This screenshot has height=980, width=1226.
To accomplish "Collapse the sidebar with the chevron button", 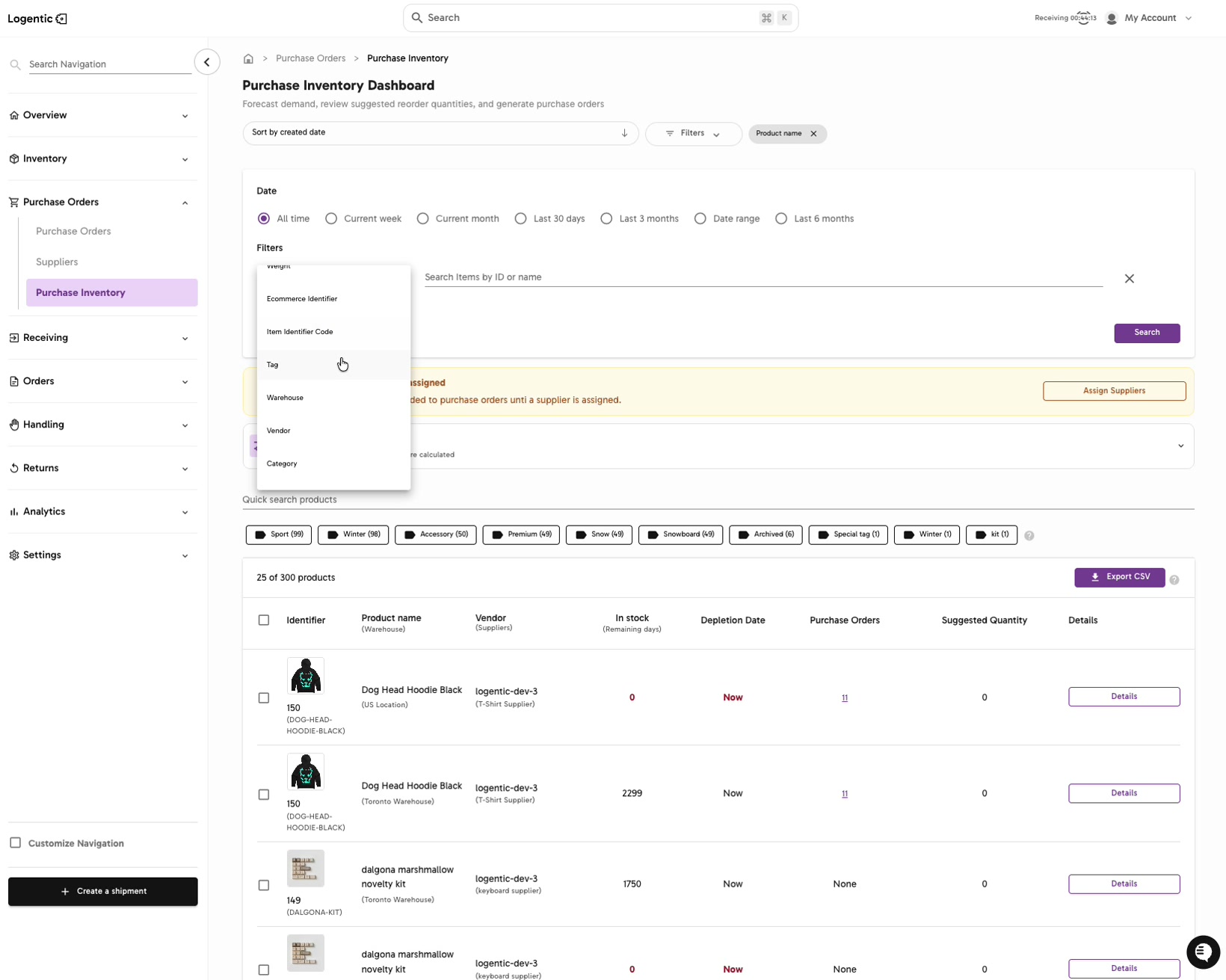I will pos(207,62).
